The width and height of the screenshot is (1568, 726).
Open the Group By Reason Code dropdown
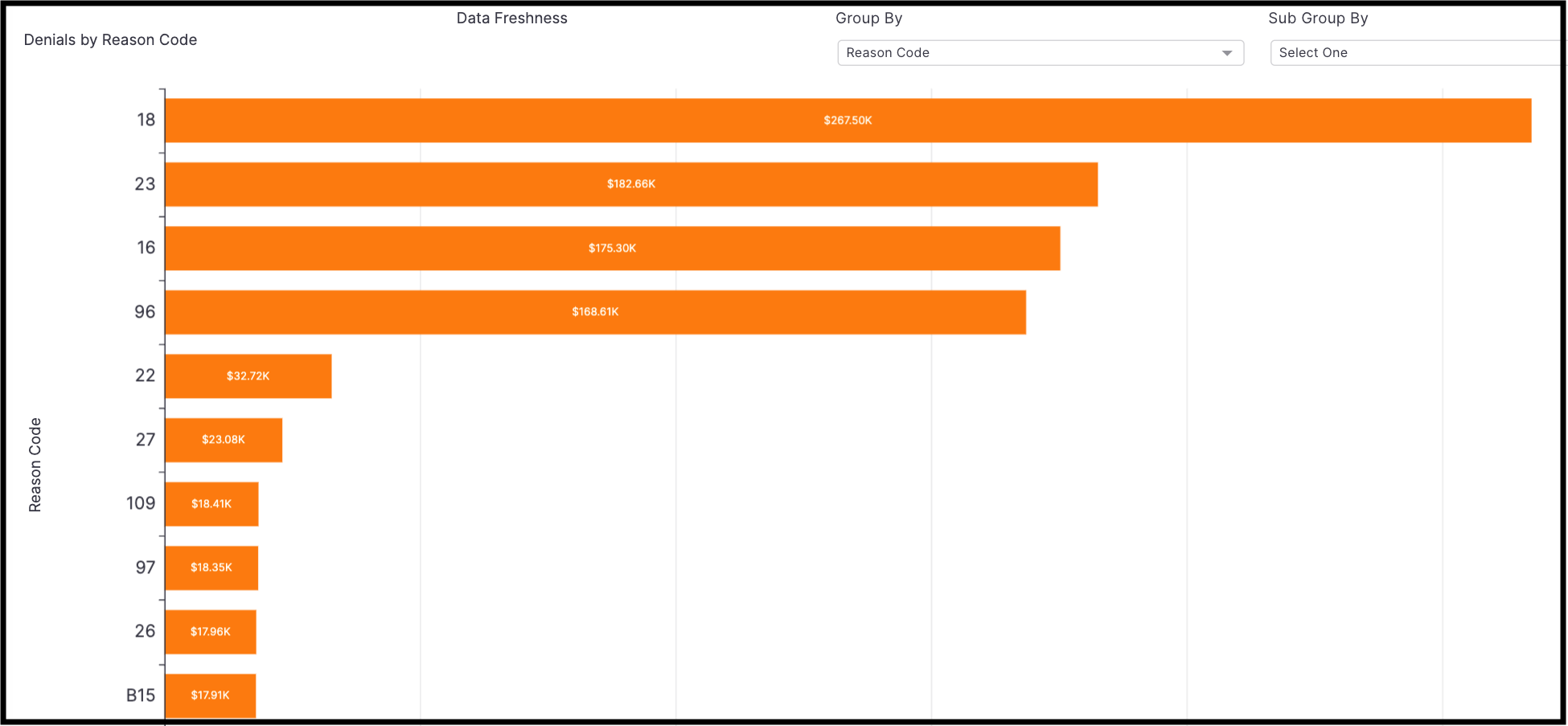[x=1041, y=53]
